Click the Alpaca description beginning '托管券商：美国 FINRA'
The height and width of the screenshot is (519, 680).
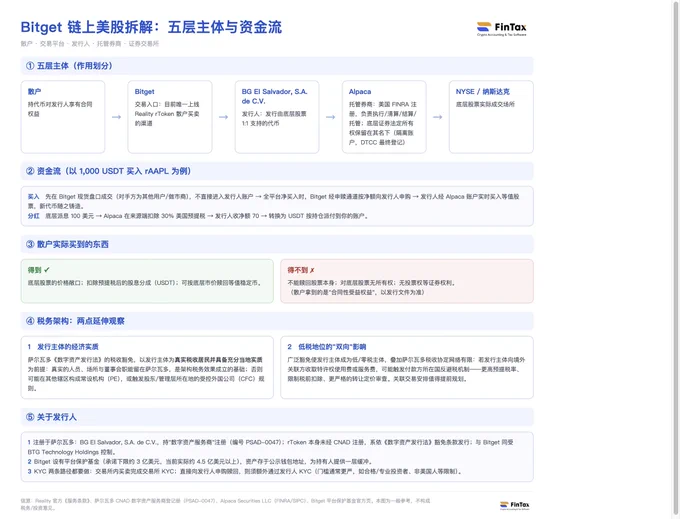[382, 123]
